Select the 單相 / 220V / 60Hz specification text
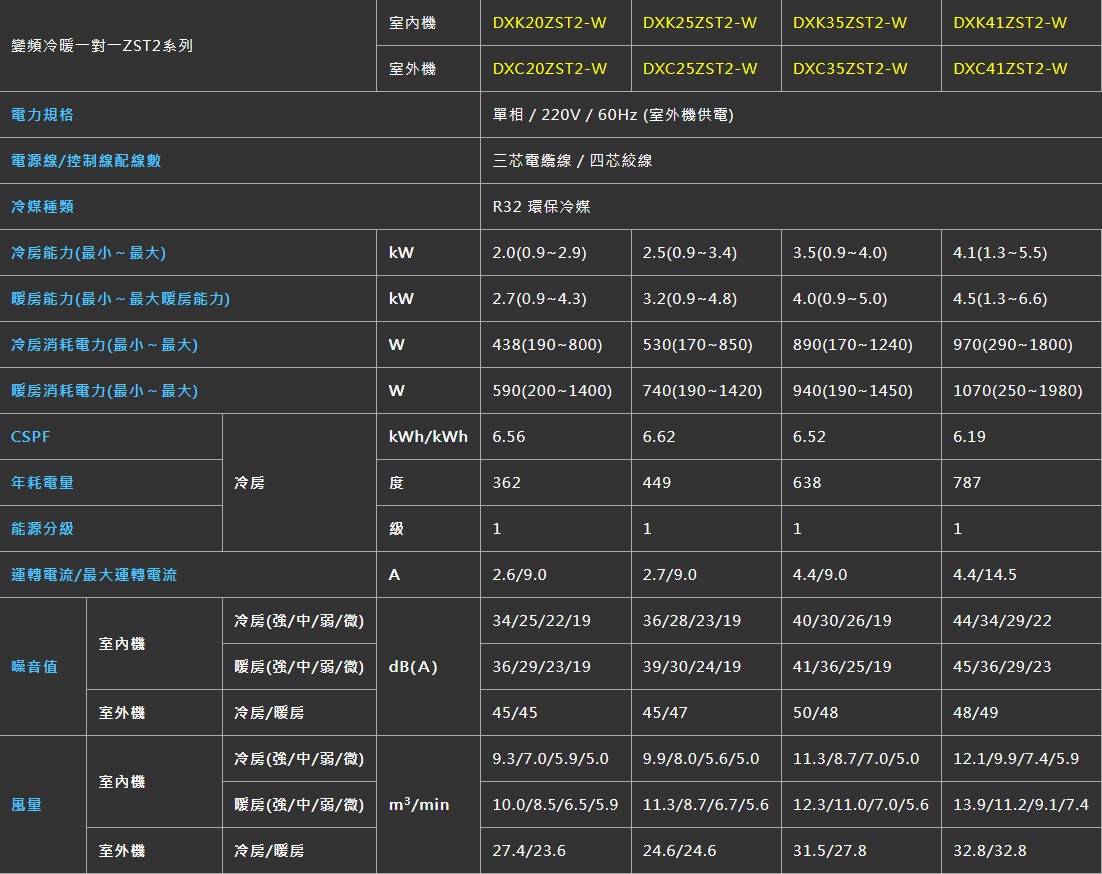 tap(613, 115)
